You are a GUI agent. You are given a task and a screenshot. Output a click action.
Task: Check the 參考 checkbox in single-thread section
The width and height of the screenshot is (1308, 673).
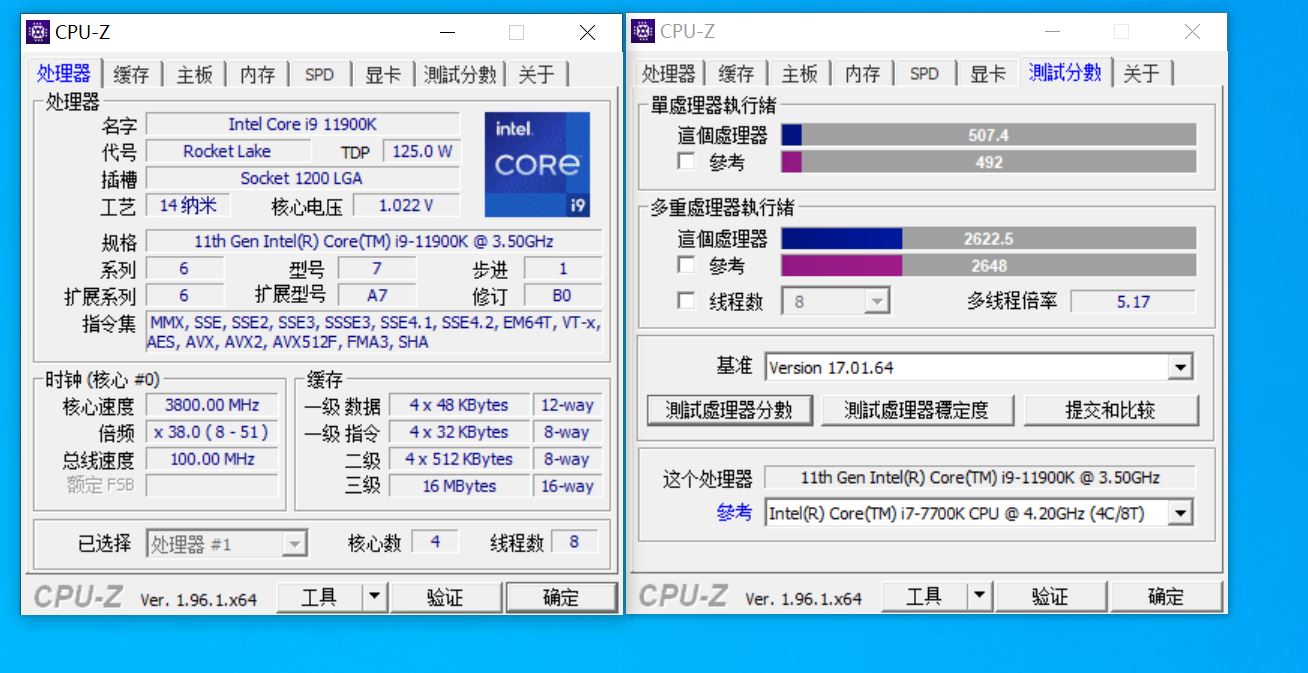pyautogui.click(x=686, y=162)
